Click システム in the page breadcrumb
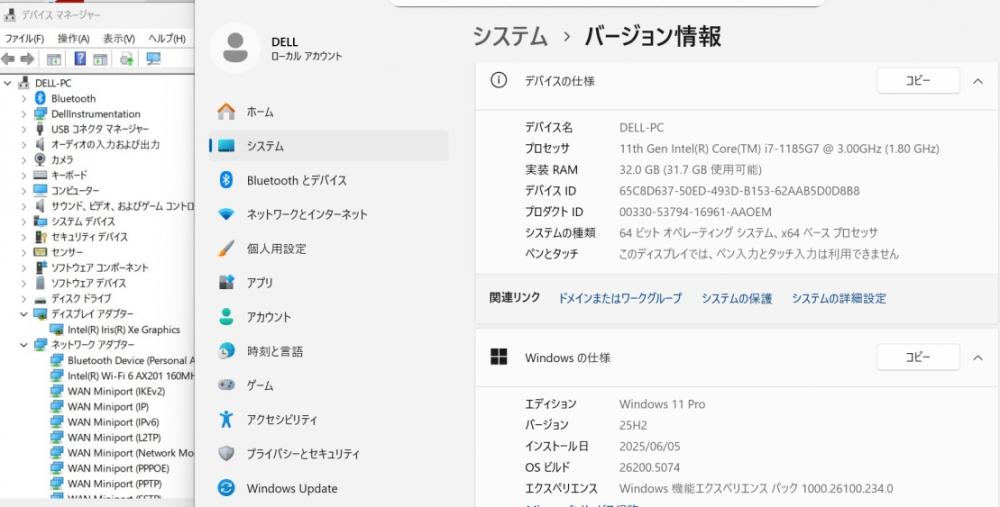 click(x=510, y=36)
